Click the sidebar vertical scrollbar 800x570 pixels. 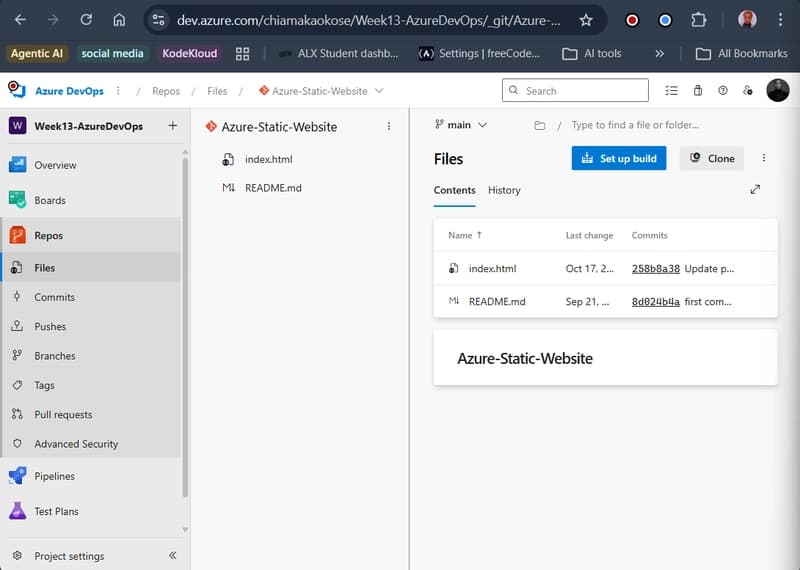pyautogui.click(x=185, y=327)
